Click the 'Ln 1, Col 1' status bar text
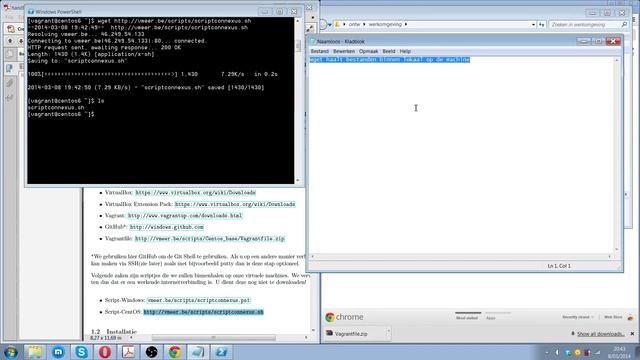Image resolution: width=640 pixels, height=360 pixels. click(559, 266)
